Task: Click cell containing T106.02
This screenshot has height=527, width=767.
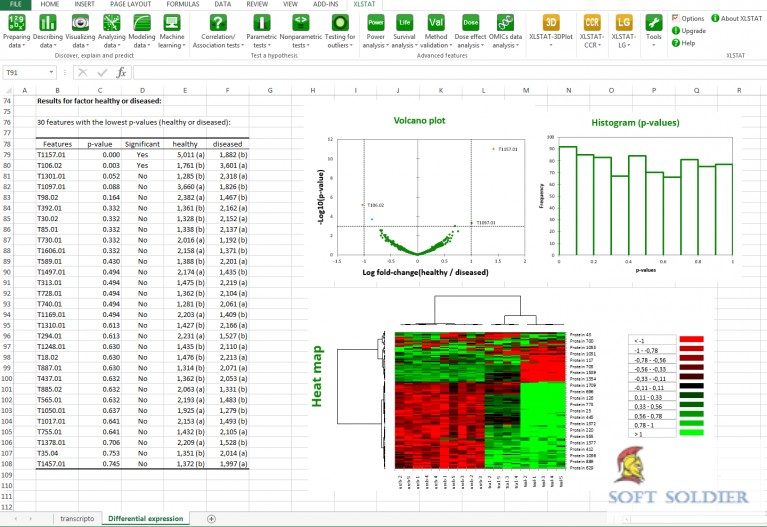Action: [57, 165]
